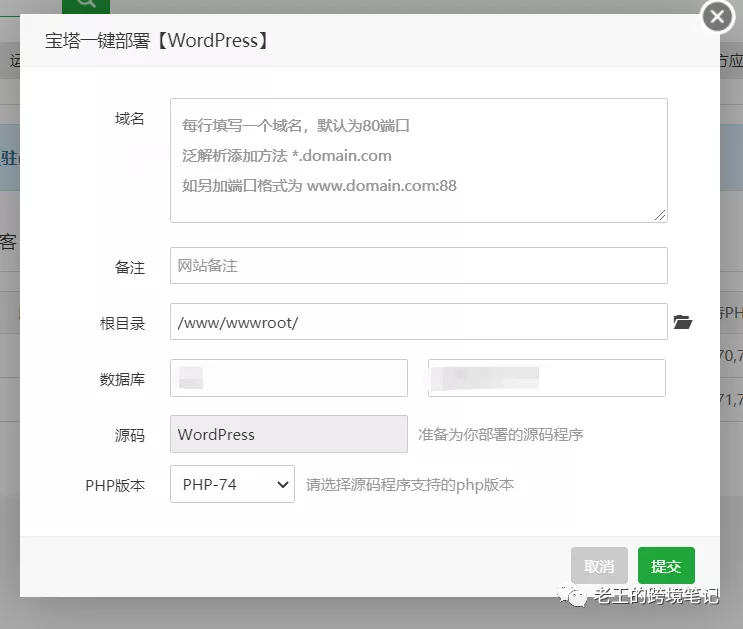Expand the PHP-74 version dropdown
The image size is (743, 629).
click(232, 484)
